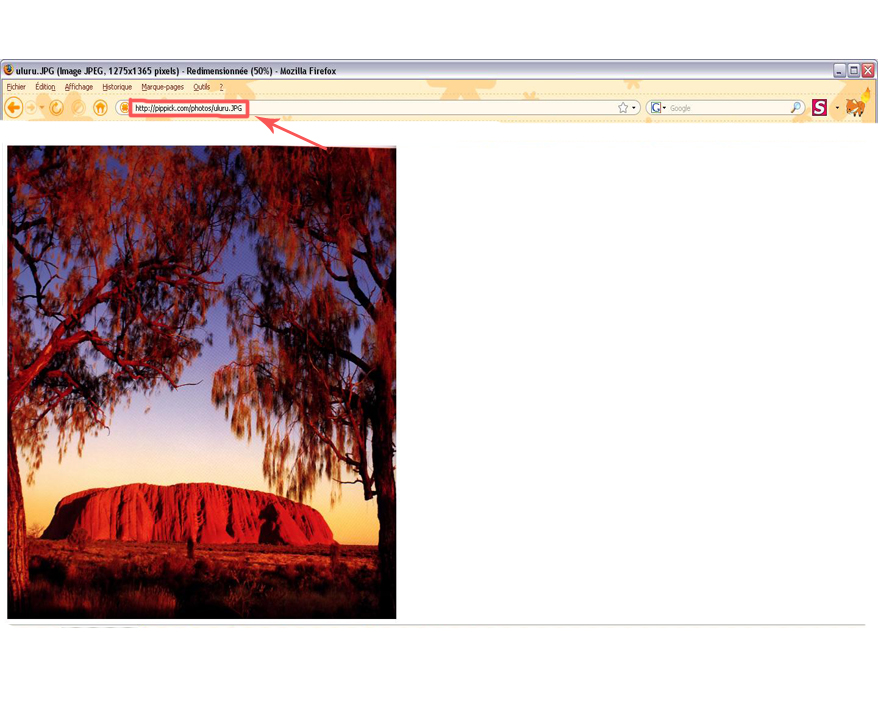Click the Back navigation arrow

point(14,108)
